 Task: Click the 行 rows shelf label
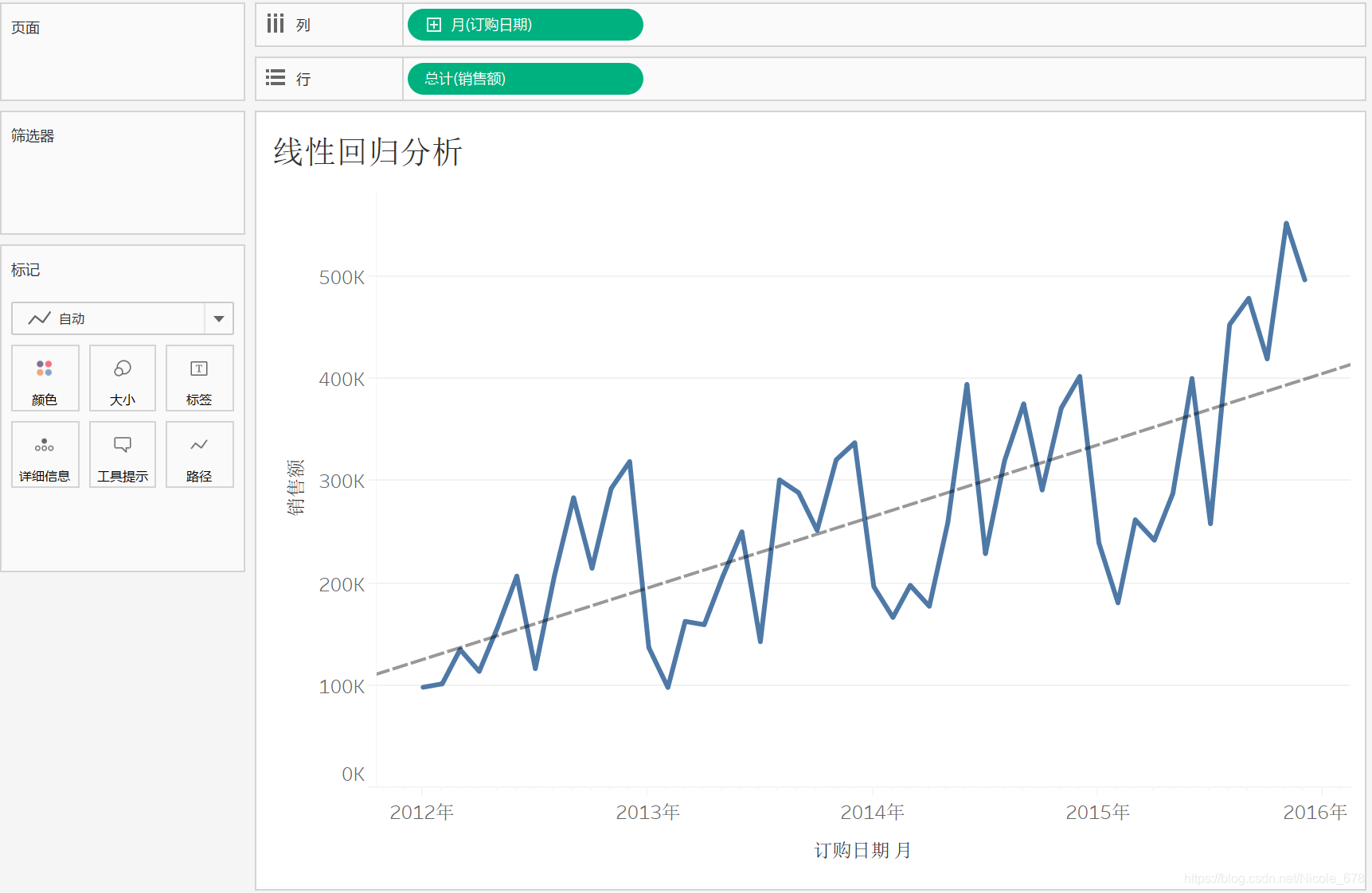[303, 79]
